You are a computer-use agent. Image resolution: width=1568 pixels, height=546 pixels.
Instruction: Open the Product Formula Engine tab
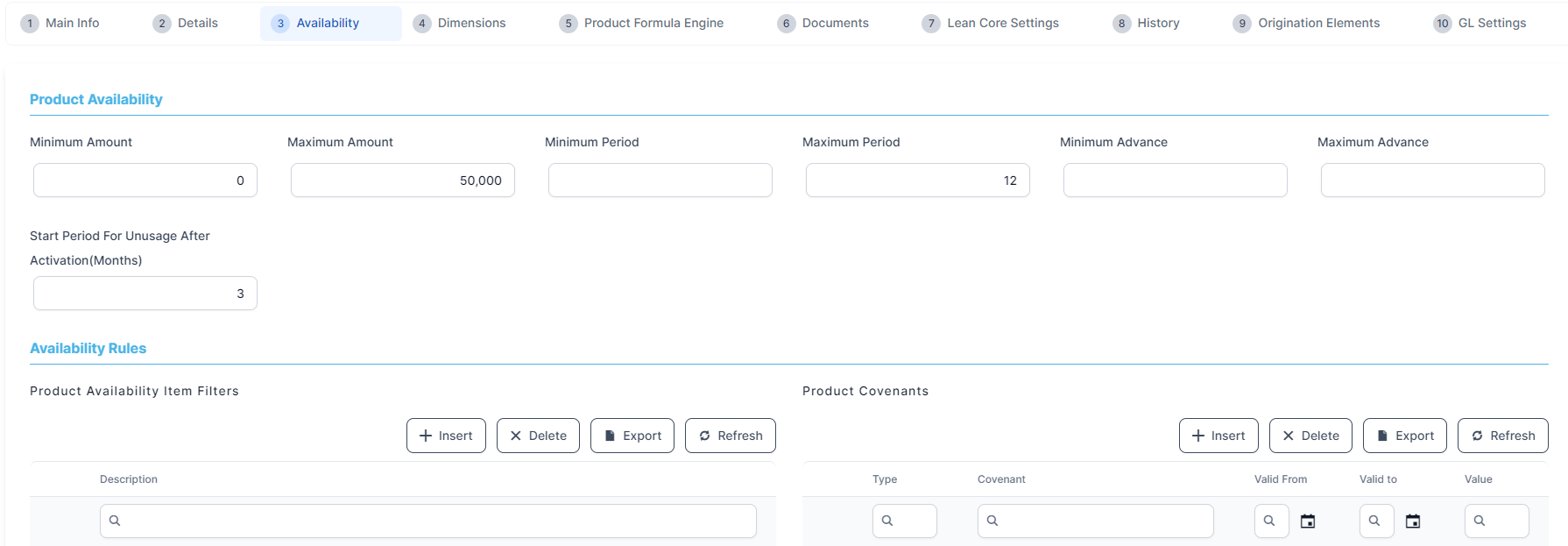click(x=642, y=24)
